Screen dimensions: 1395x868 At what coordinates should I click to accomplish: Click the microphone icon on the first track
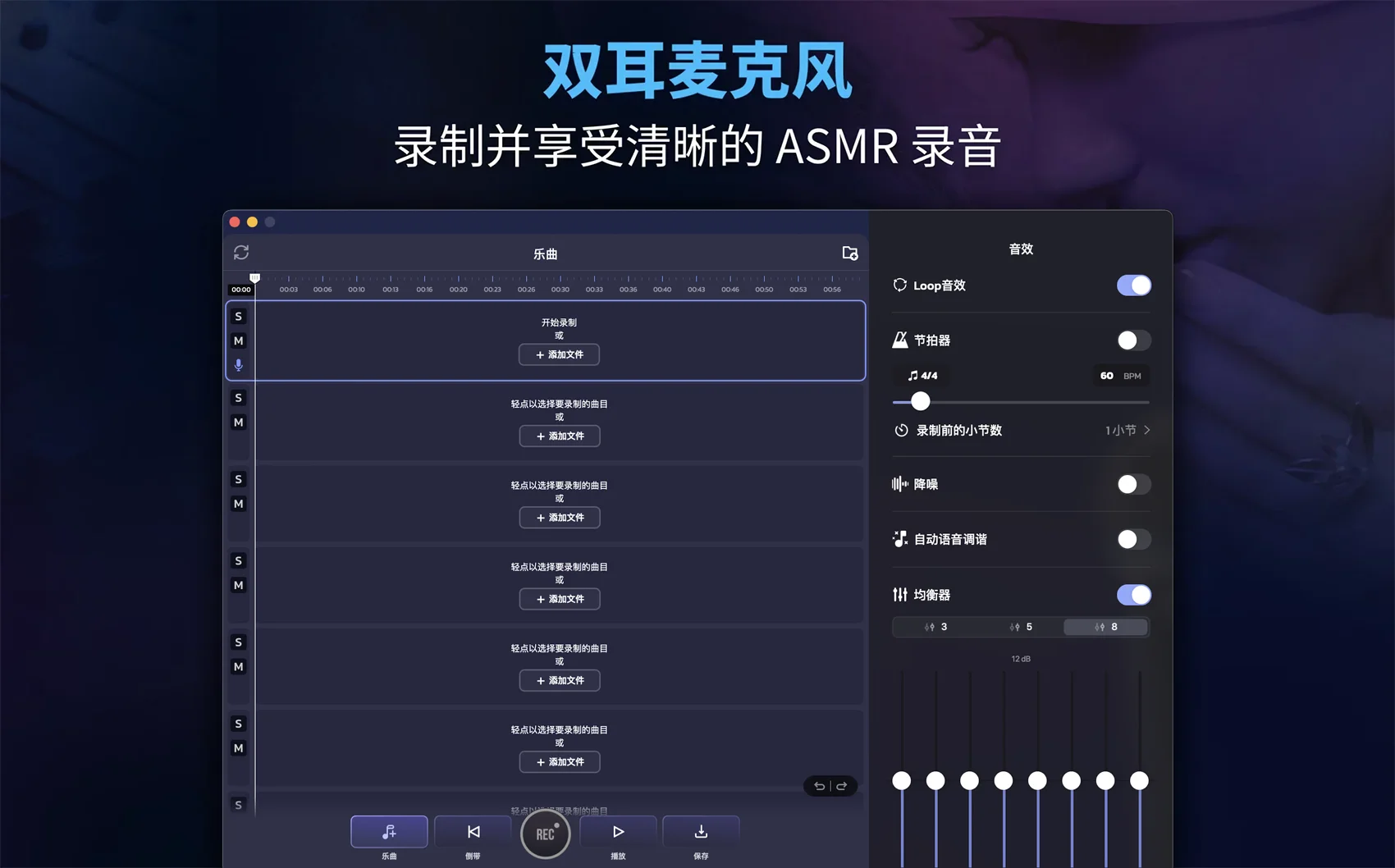(239, 365)
